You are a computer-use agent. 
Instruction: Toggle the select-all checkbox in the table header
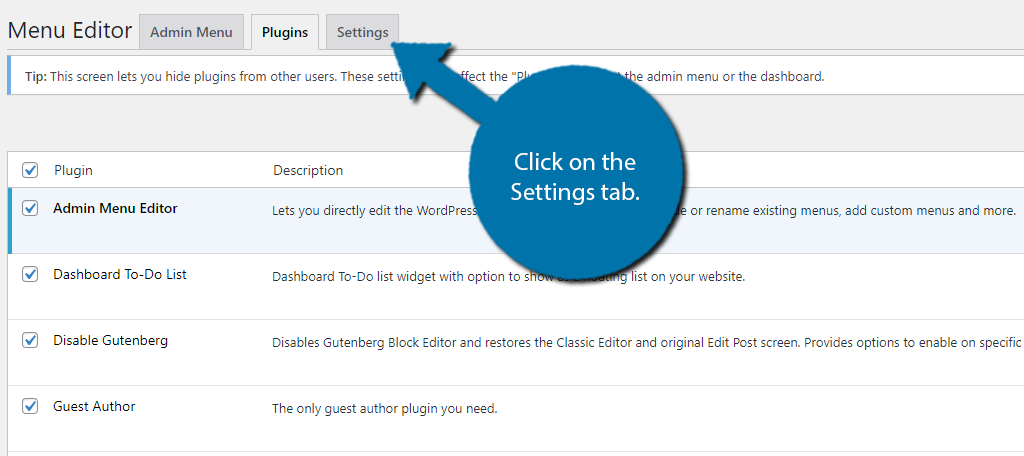tap(30, 170)
